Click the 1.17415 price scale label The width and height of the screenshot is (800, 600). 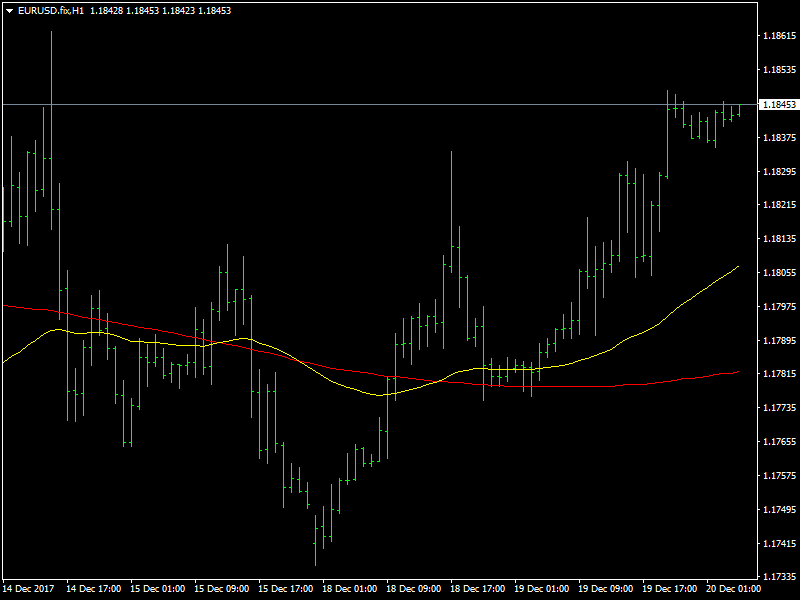[779, 544]
